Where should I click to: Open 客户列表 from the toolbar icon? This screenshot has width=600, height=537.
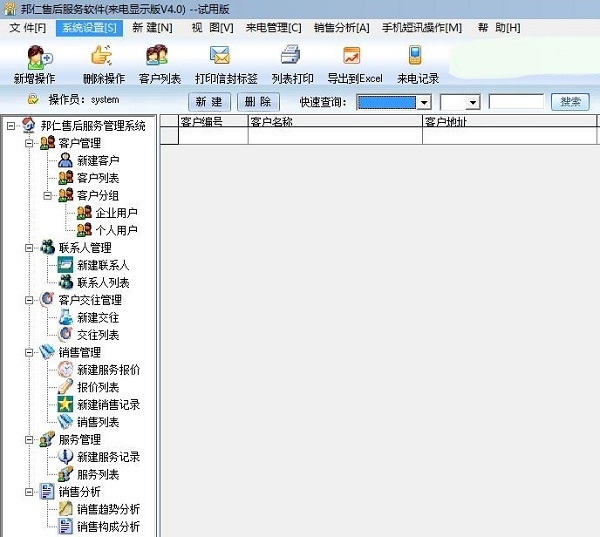coord(157,55)
